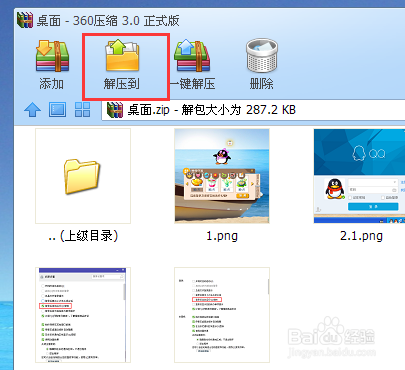Click the 添加 (Add) toolbar icon
Image resolution: width=405 pixels, height=370 pixels.
52,56
